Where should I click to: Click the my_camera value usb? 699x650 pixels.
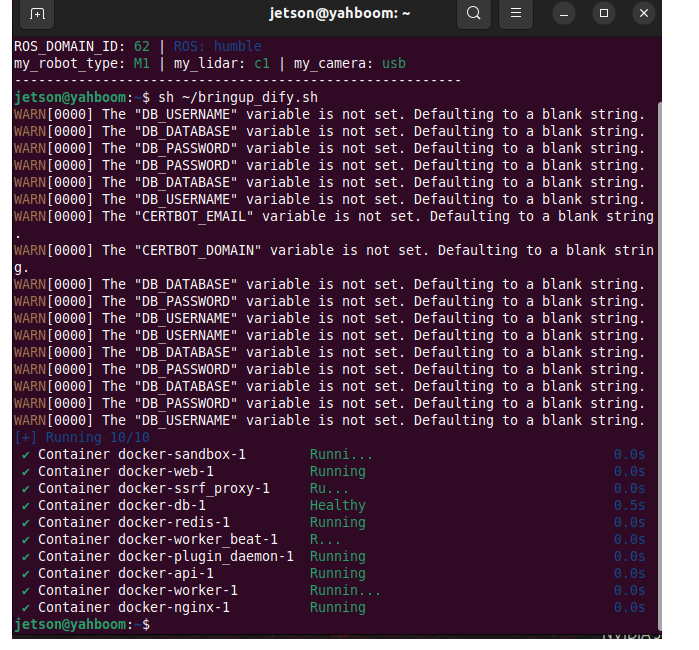point(394,63)
